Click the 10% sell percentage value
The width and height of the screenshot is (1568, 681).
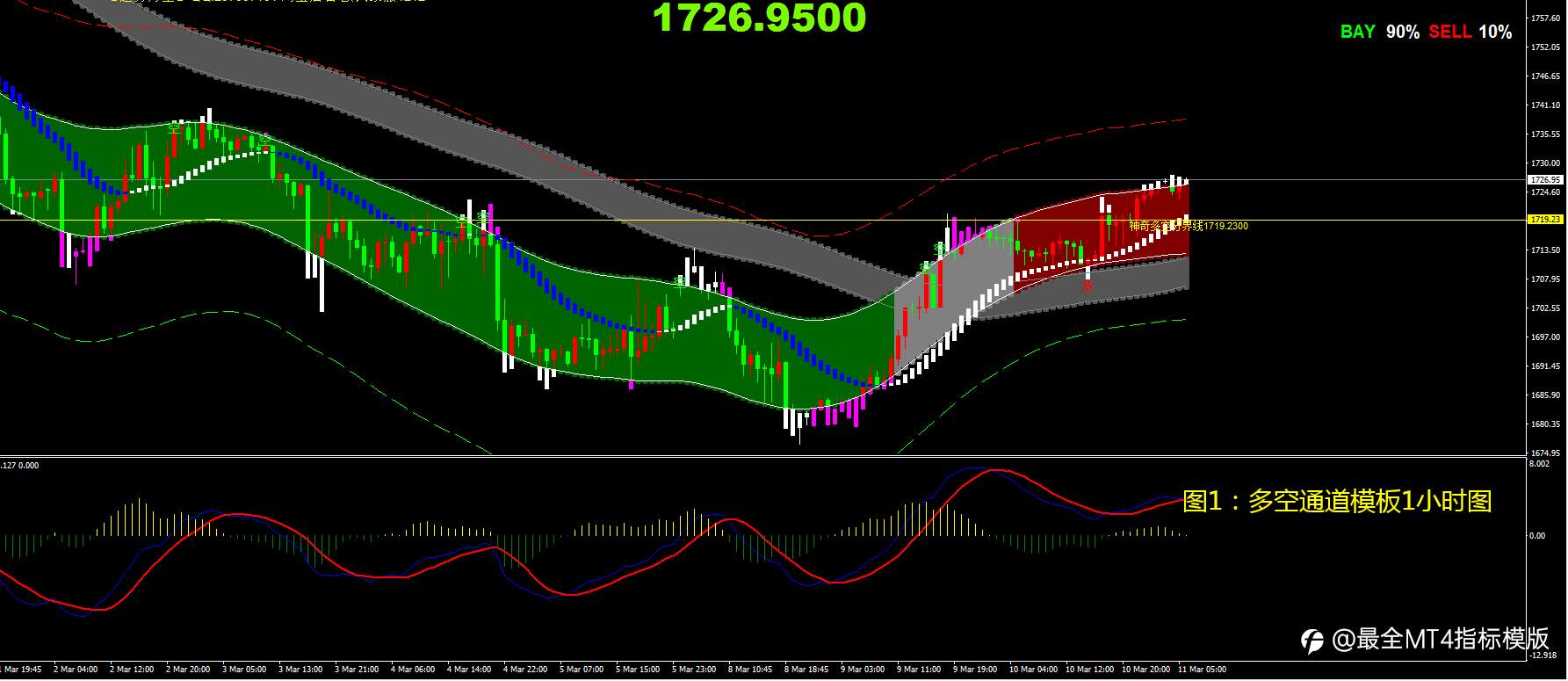point(1495,32)
